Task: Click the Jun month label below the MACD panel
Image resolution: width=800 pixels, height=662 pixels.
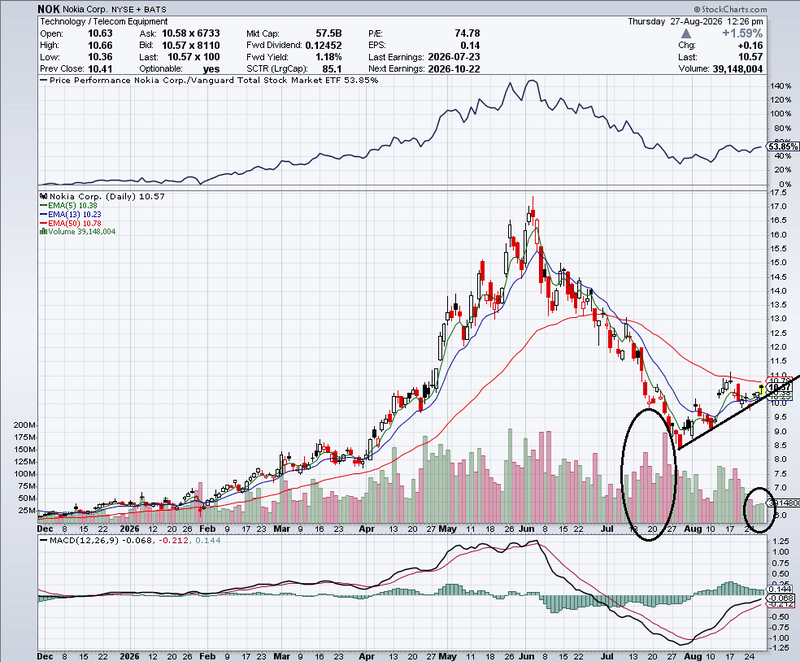Action: (x=526, y=656)
